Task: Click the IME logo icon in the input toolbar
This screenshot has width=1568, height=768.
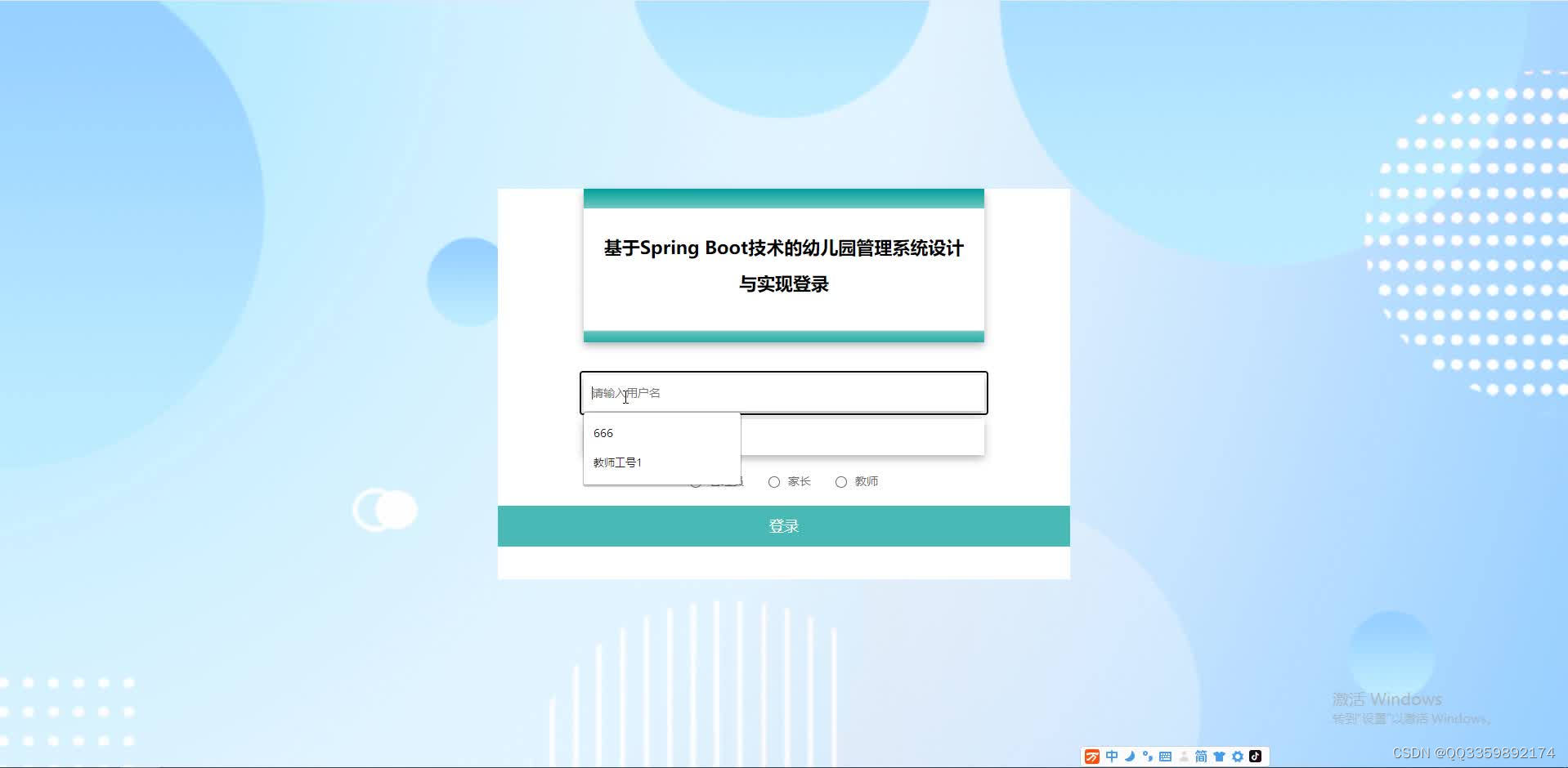Action: coord(1092,757)
